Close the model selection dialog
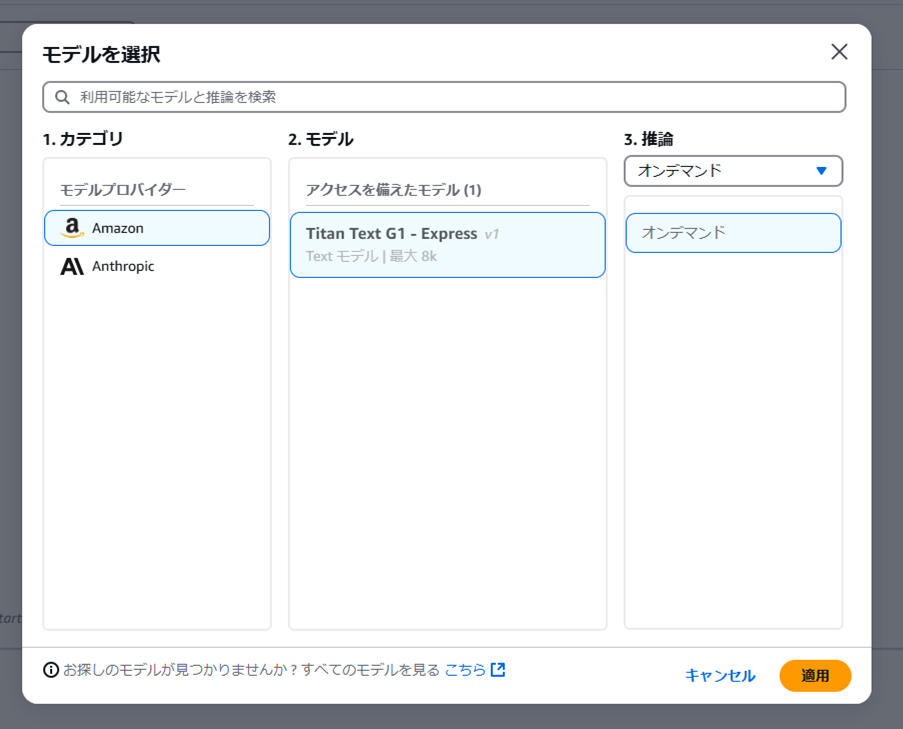The height and width of the screenshot is (729, 903). click(839, 52)
